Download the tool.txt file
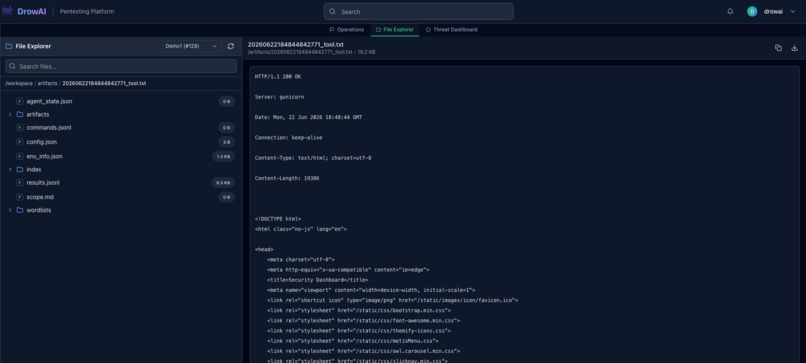The image size is (806, 363). (794, 48)
